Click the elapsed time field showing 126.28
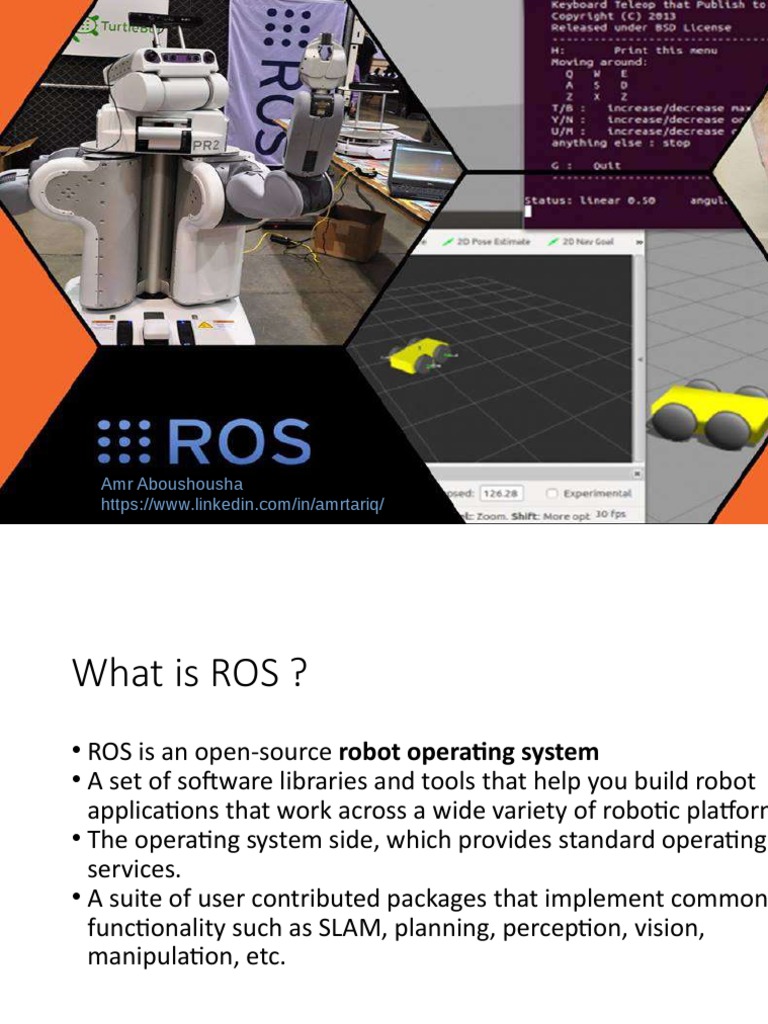 (501, 493)
